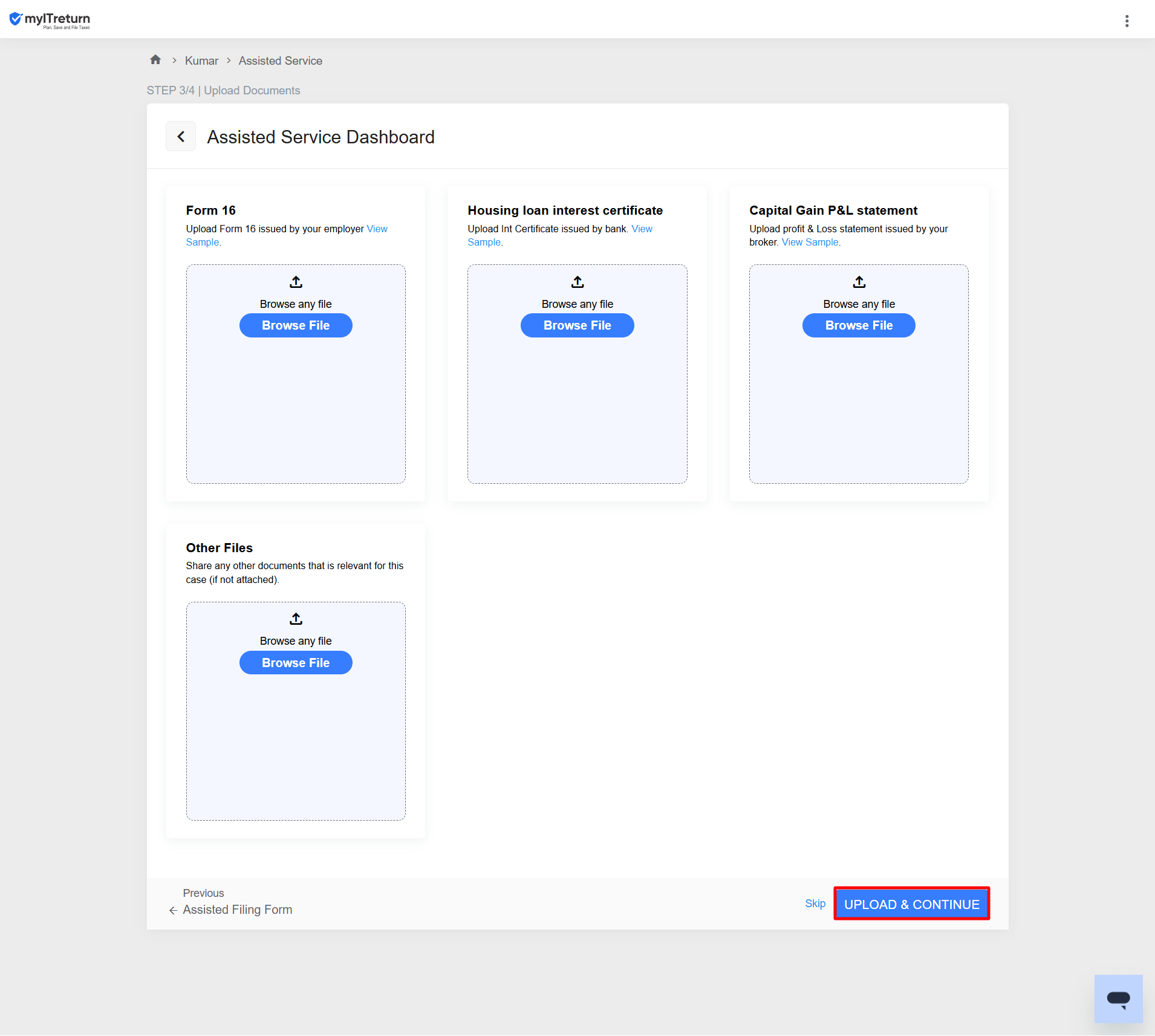Click 'Previous' label in footer

[x=203, y=893]
